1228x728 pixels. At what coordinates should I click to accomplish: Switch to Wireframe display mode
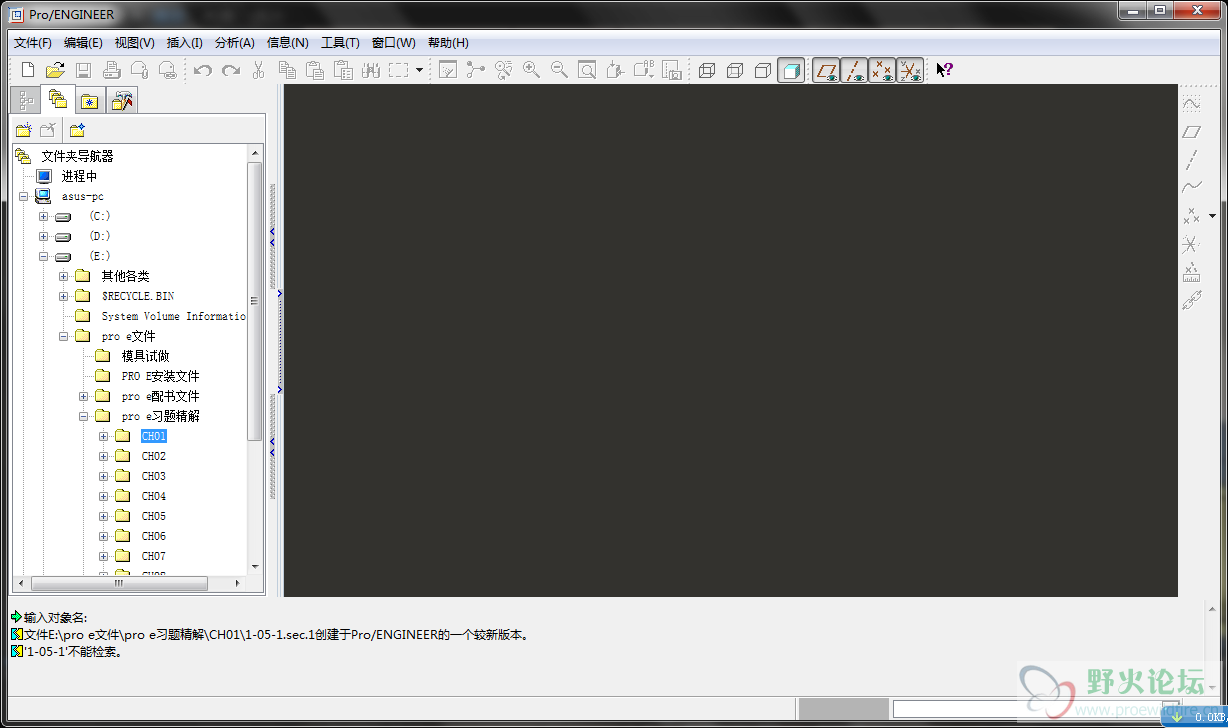pyautogui.click(x=707, y=70)
